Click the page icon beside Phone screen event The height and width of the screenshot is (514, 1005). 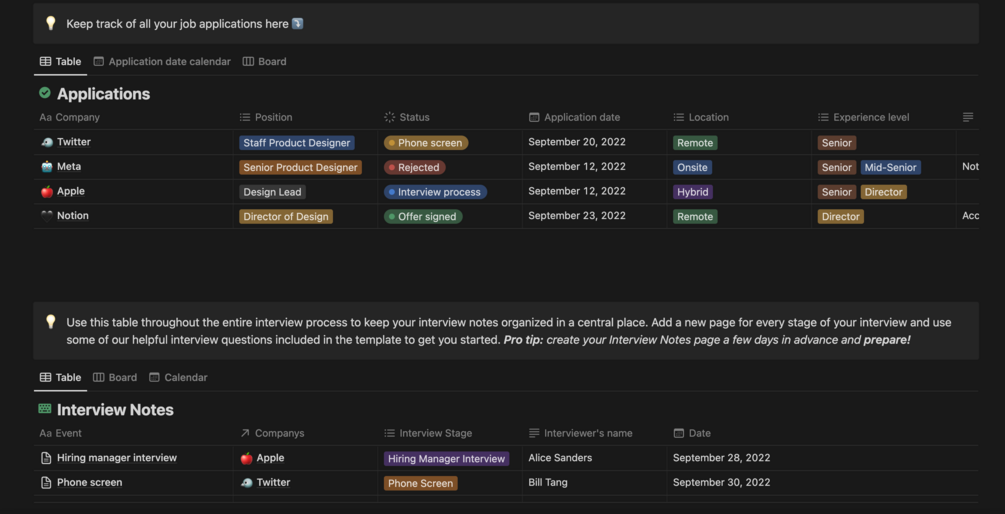(46, 483)
